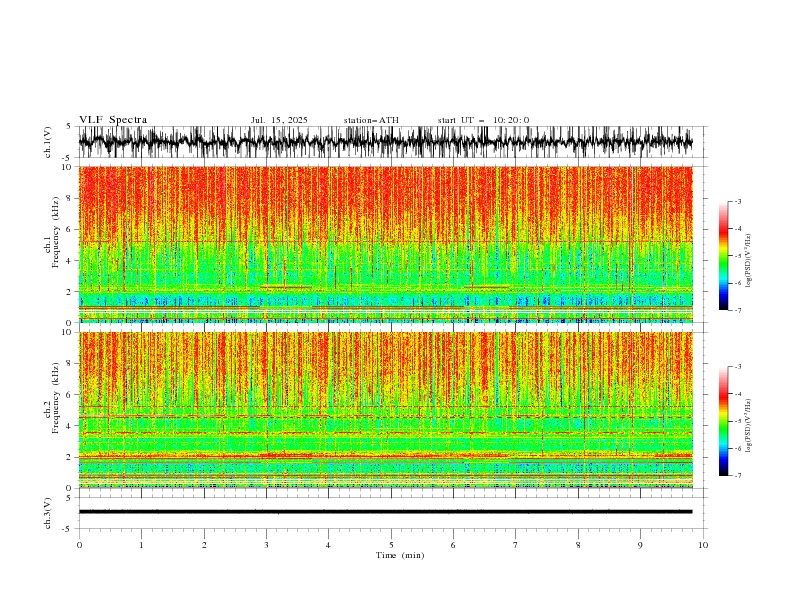792x612 pixels.
Task: Click the "-3" label on the upper color bar
Action: click(x=737, y=201)
